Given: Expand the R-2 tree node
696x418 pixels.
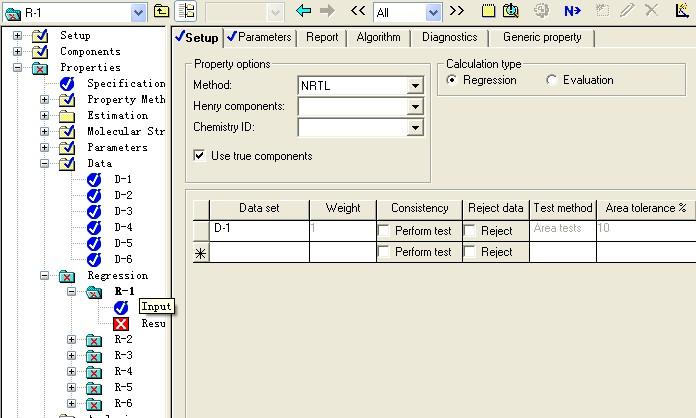Looking at the screenshot, I should [71, 339].
